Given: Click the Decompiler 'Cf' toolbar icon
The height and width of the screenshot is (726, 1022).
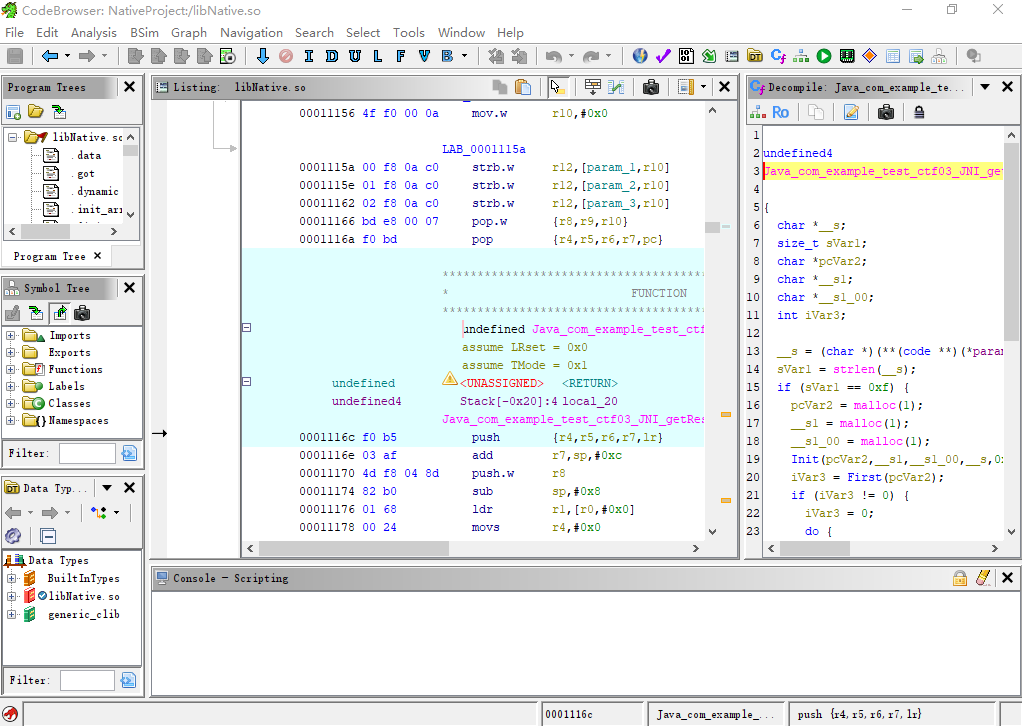Looking at the screenshot, I should tap(778, 56).
